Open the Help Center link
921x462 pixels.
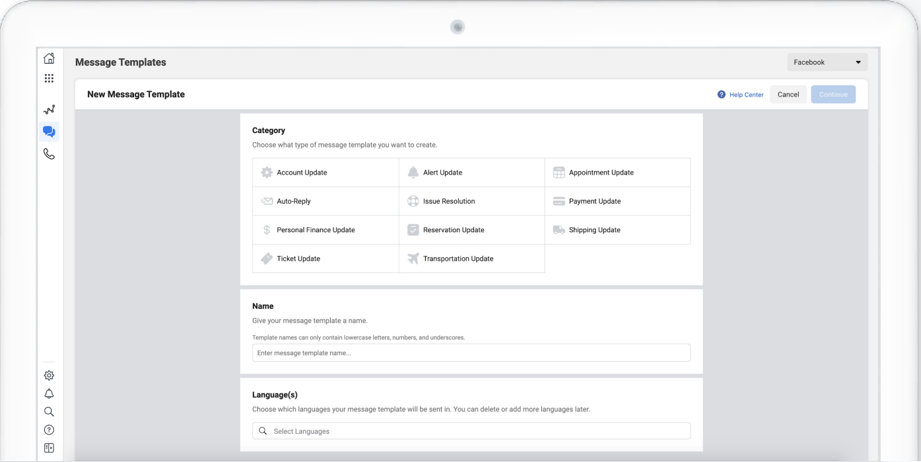pyautogui.click(x=741, y=95)
